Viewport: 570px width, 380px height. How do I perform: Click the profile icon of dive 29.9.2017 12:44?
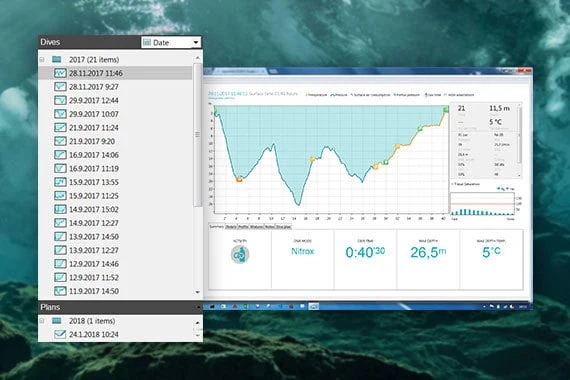pyautogui.click(x=60, y=100)
